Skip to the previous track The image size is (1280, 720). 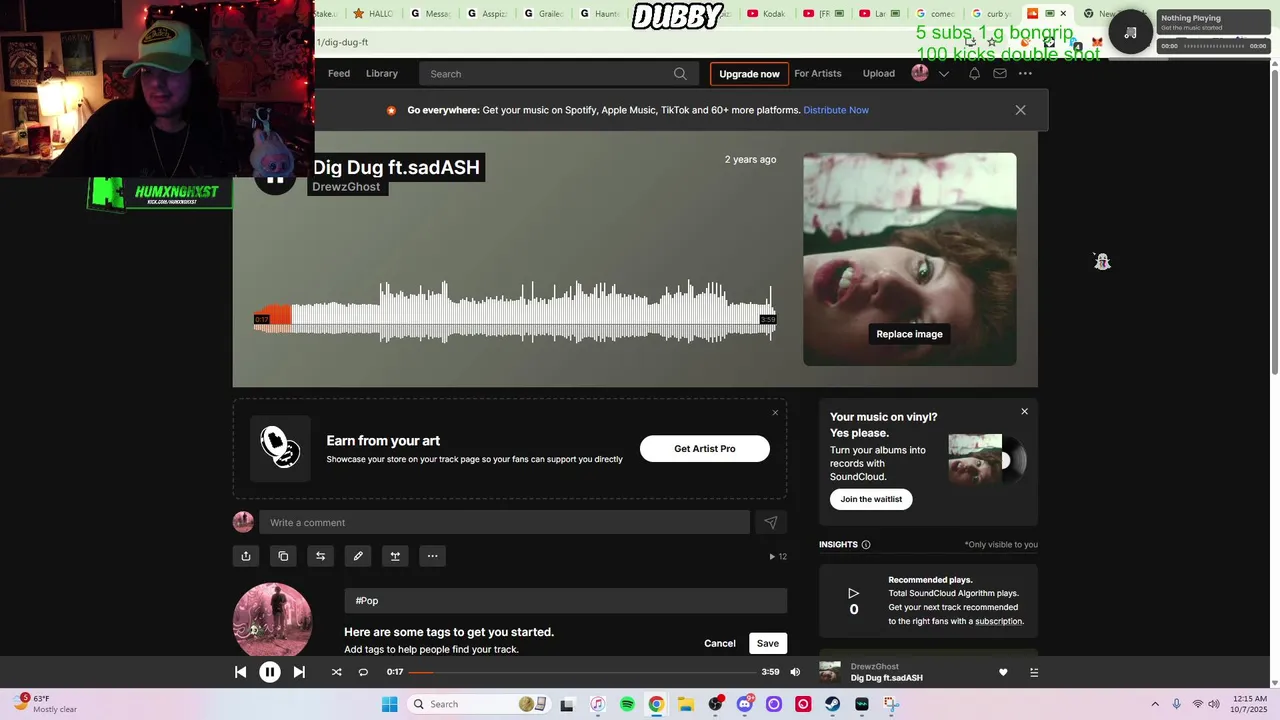[240, 672]
